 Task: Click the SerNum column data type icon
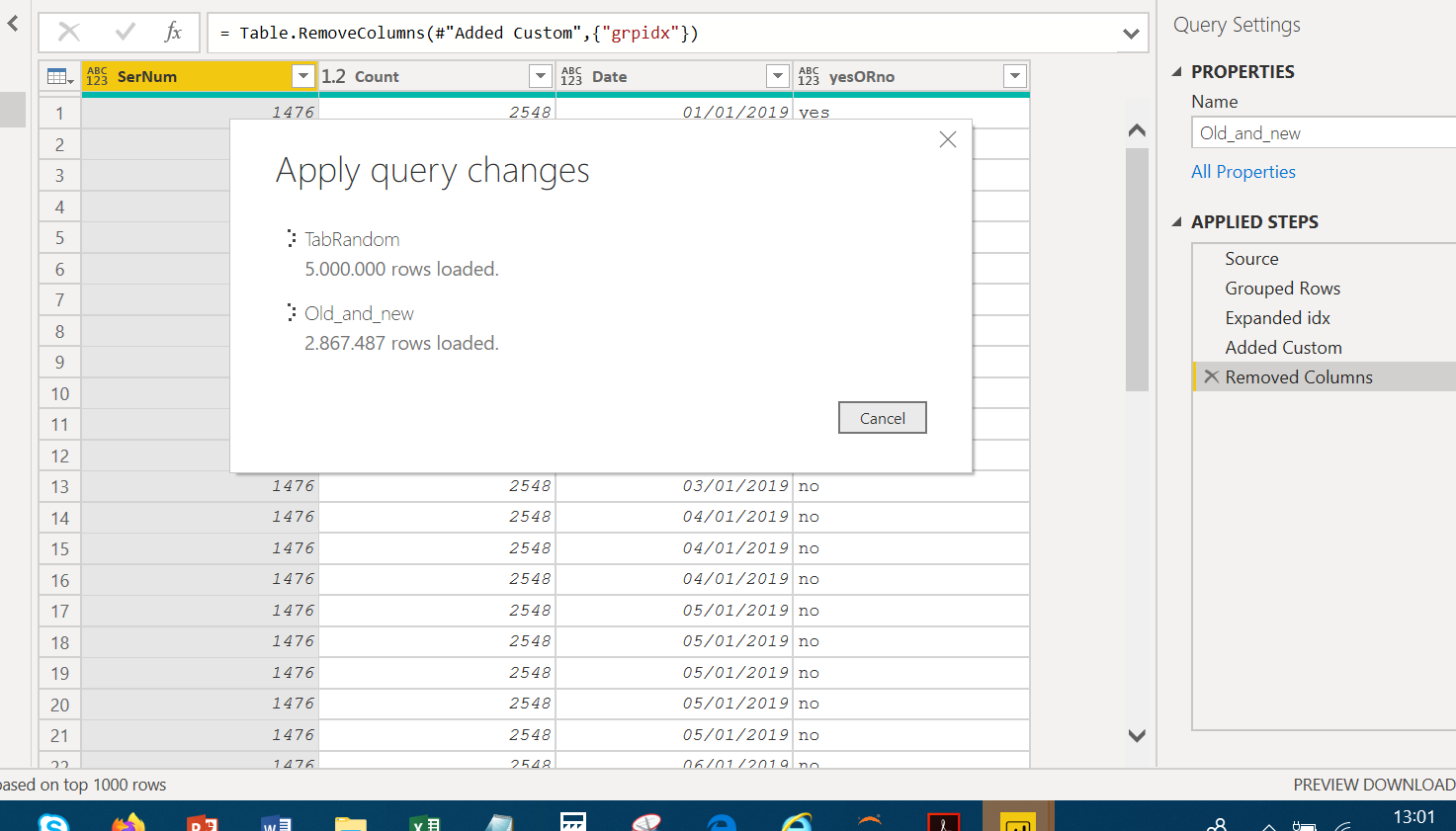coord(97,76)
